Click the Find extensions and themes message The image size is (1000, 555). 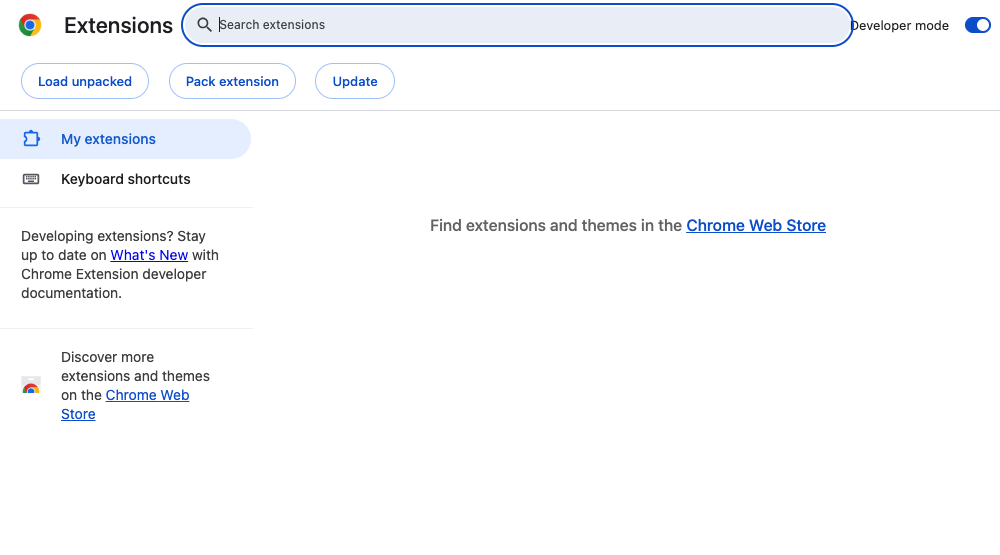coord(628,225)
